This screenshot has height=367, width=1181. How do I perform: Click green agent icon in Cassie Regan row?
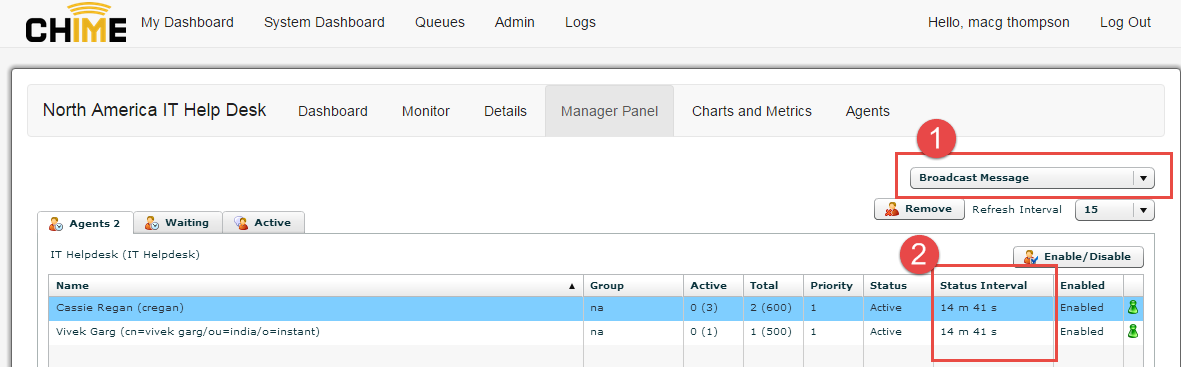click(1132, 307)
